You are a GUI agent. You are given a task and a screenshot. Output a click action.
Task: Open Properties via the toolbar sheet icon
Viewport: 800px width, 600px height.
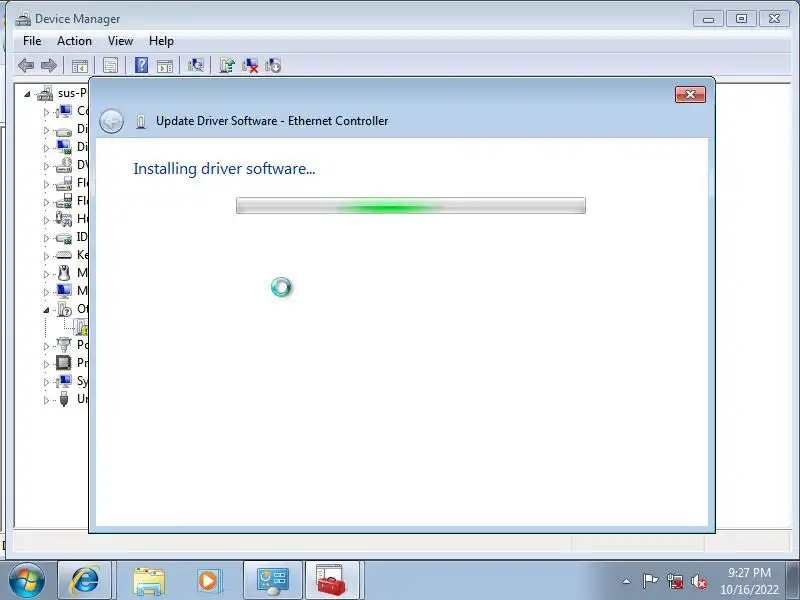pyautogui.click(x=110, y=65)
